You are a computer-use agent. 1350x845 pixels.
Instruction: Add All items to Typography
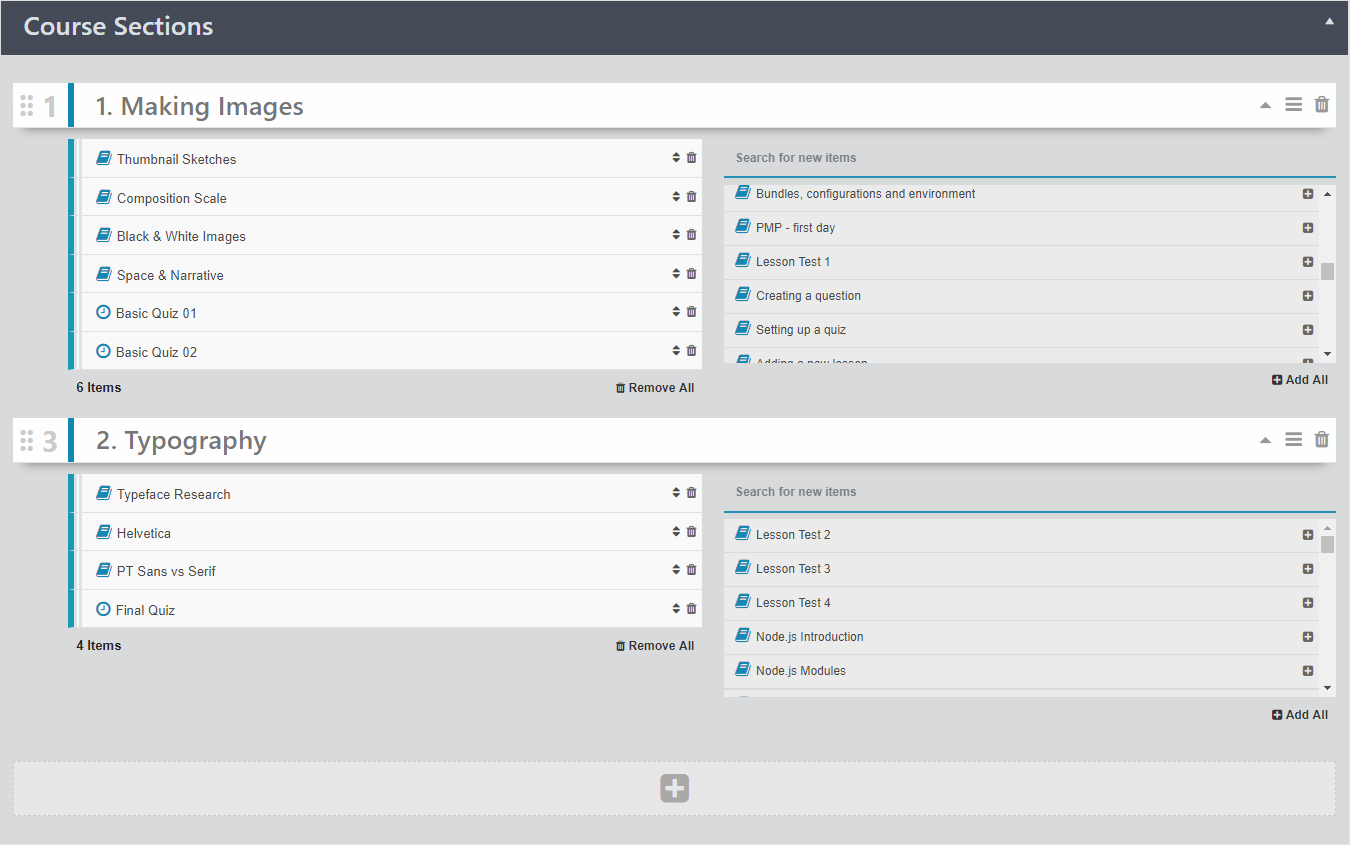1300,715
